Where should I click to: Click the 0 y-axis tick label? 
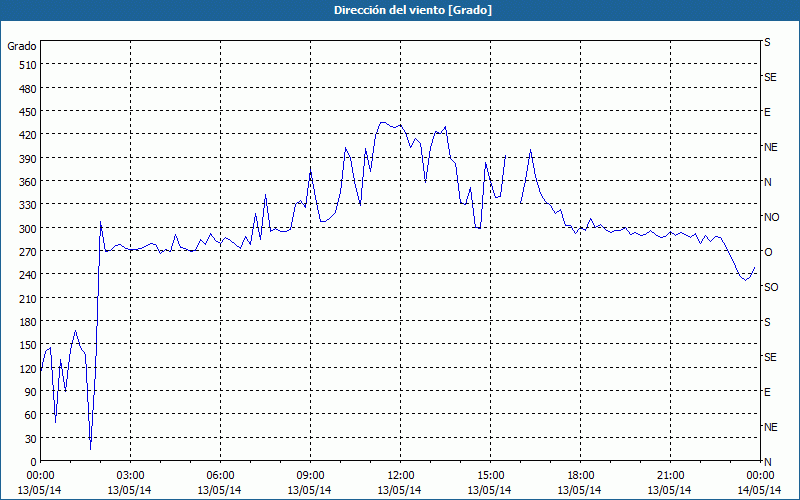34,462
